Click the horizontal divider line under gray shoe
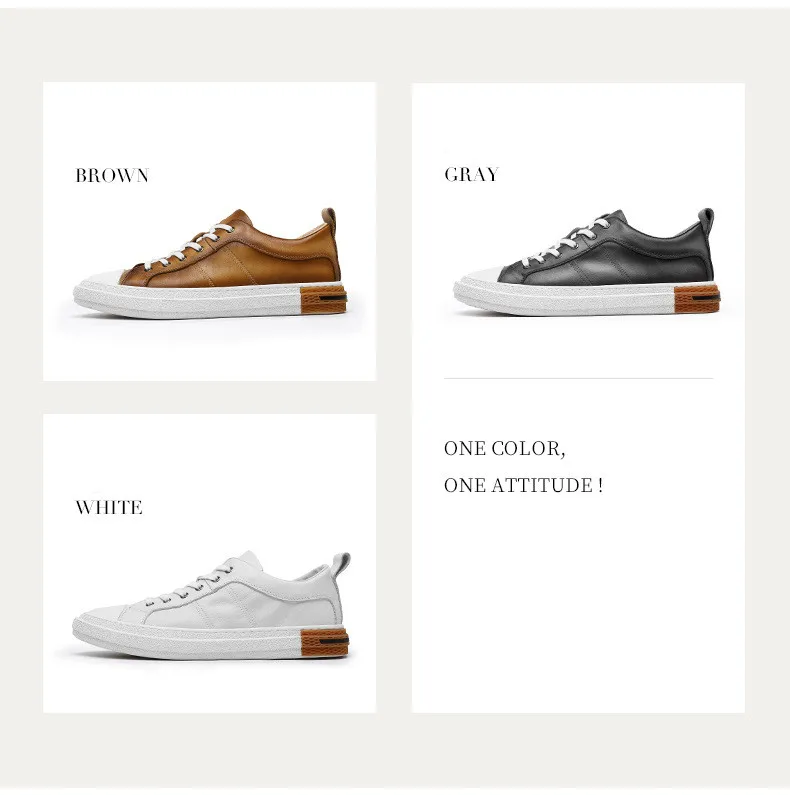The image size is (790, 795). (579, 378)
